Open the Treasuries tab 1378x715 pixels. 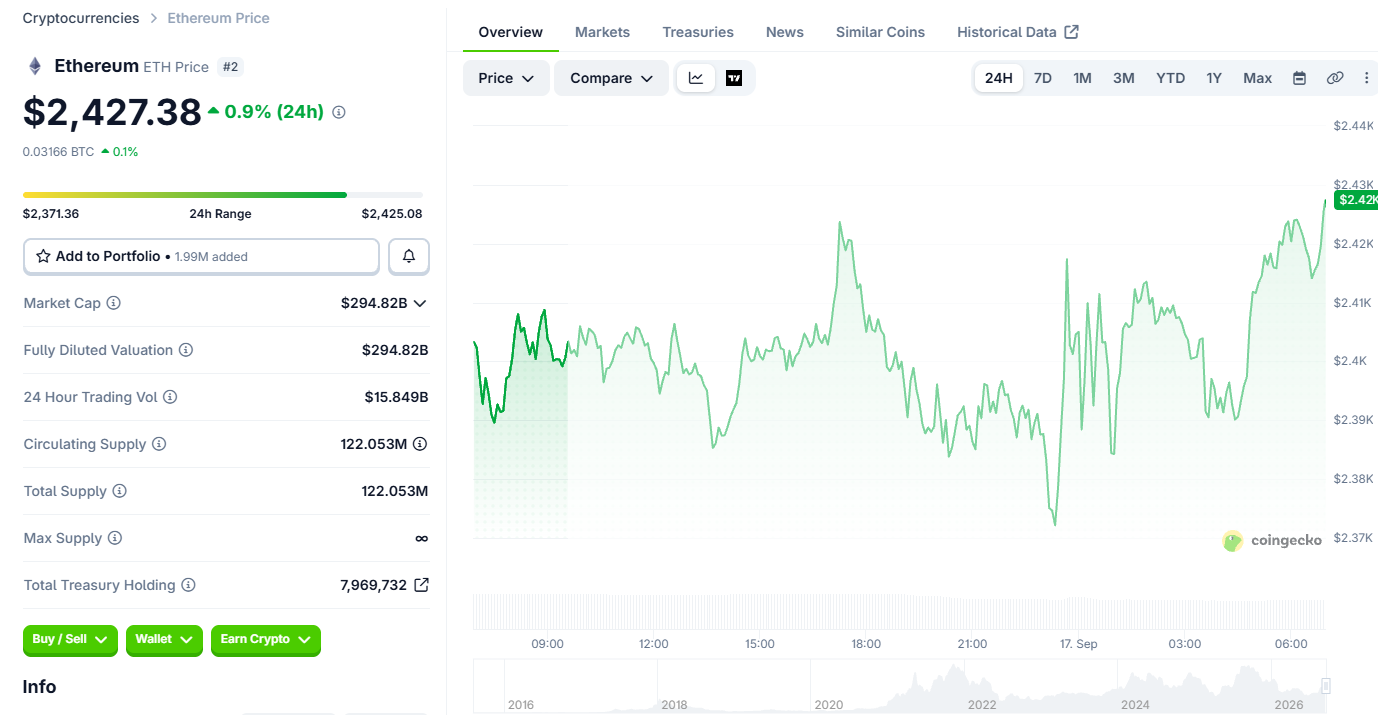tap(698, 32)
